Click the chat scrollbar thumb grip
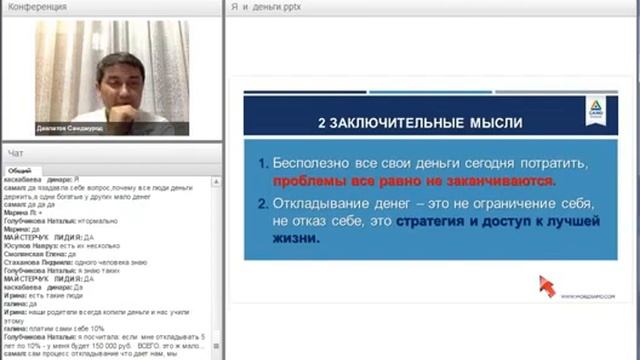The width and height of the screenshot is (640, 360). [216, 346]
